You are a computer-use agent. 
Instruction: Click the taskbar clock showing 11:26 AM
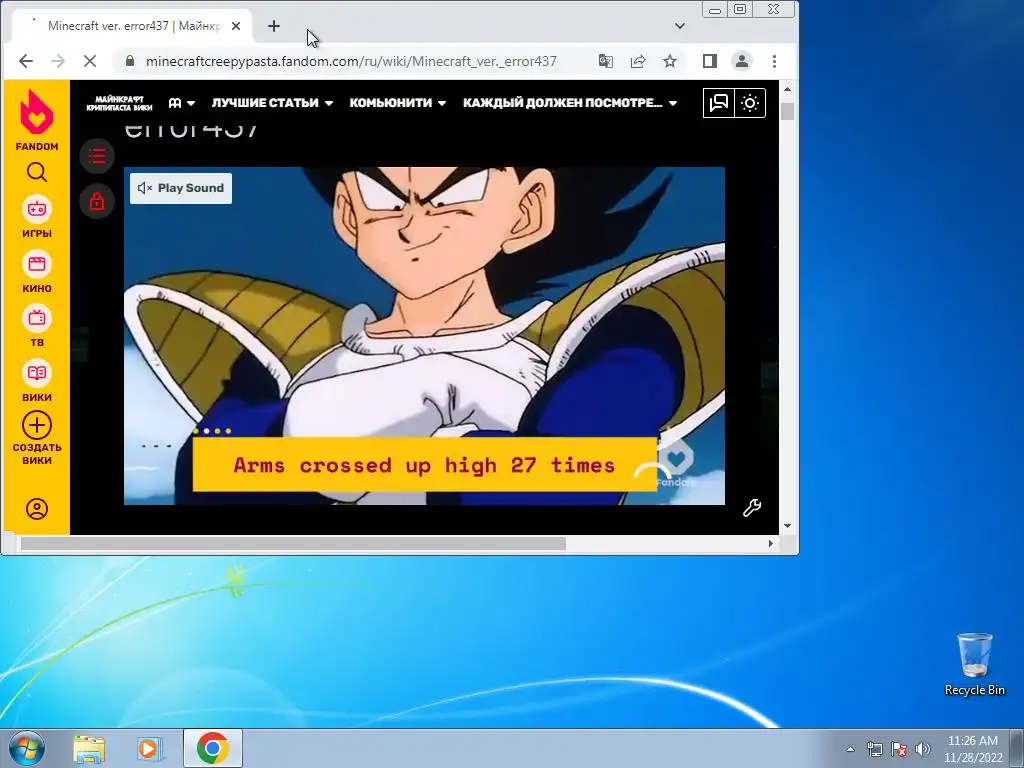[x=972, y=748]
